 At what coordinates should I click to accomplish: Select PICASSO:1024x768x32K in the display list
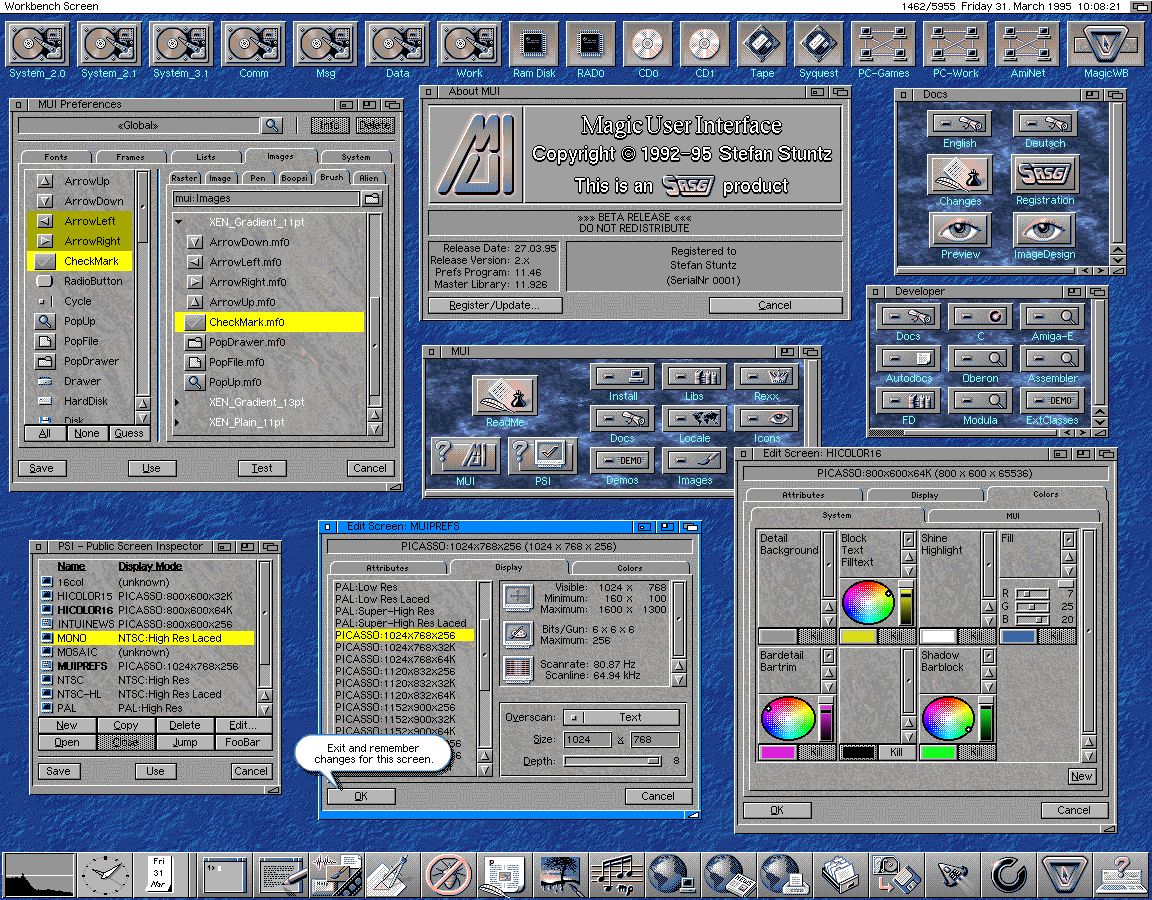pyautogui.click(x=395, y=647)
